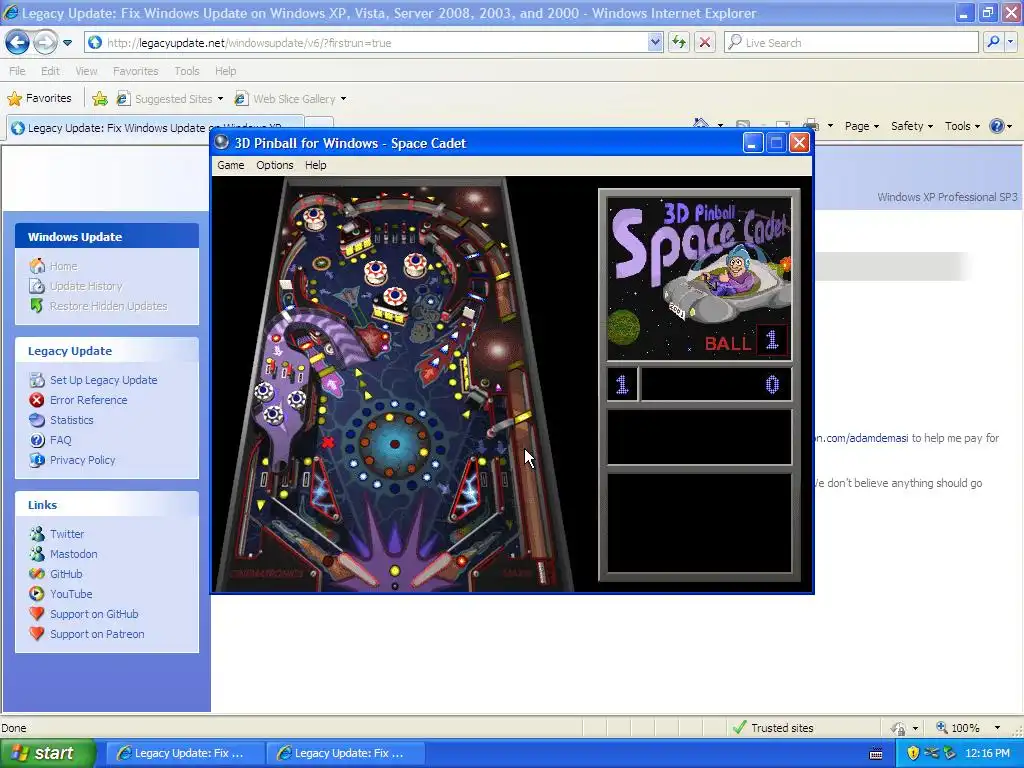The width and height of the screenshot is (1024, 768).
Task: Open the GitHub sidebar link
Action: (x=66, y=574)
